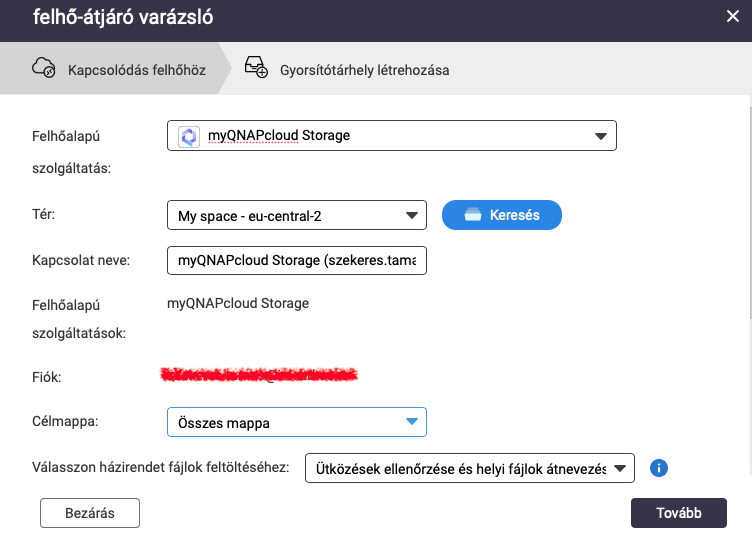This screenshot has height=544, width=752.
Task: Click the Bezárás button
Action: pyautogui.click(x=90, y=513)
